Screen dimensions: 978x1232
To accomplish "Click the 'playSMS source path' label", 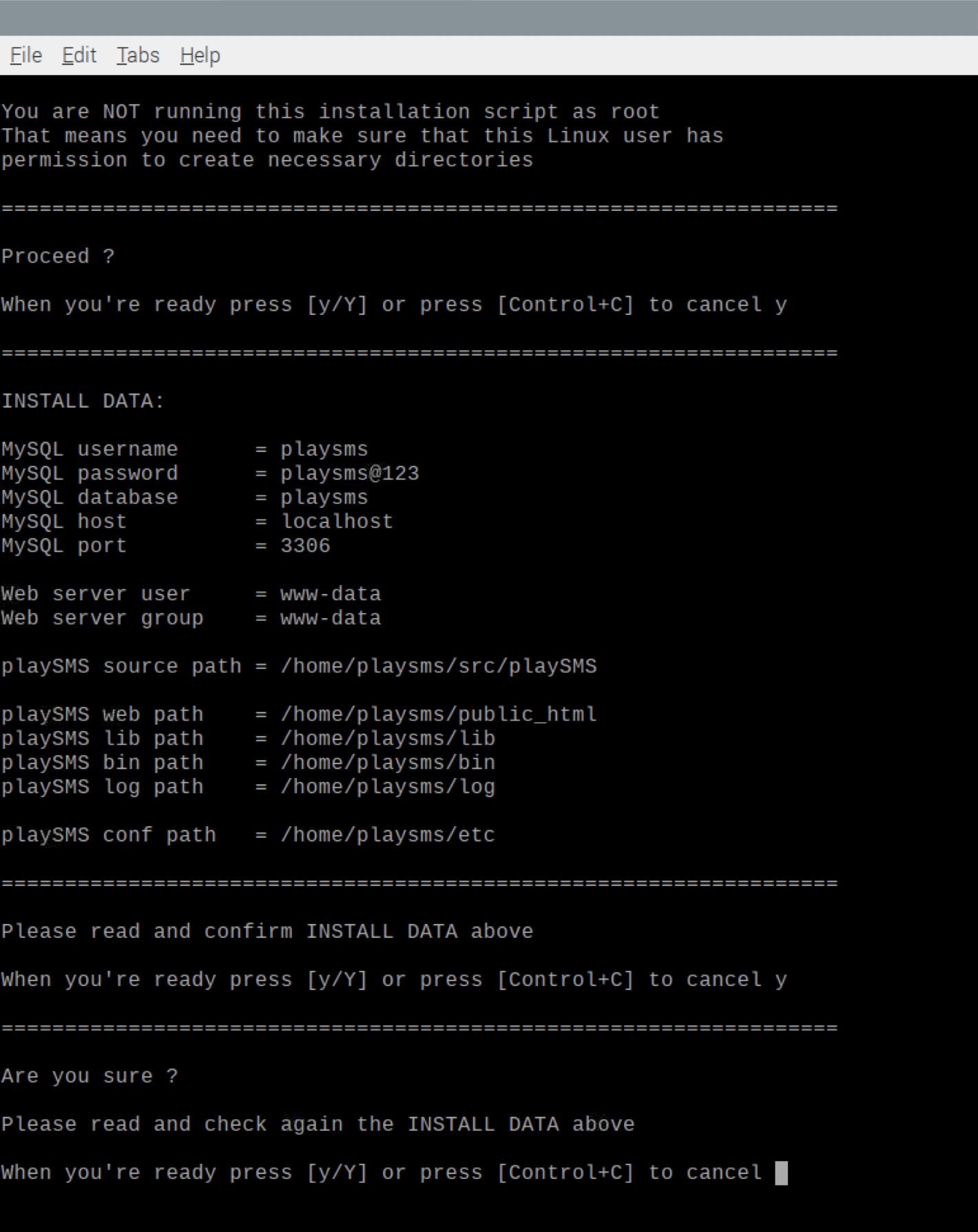I will coord(121,666).
